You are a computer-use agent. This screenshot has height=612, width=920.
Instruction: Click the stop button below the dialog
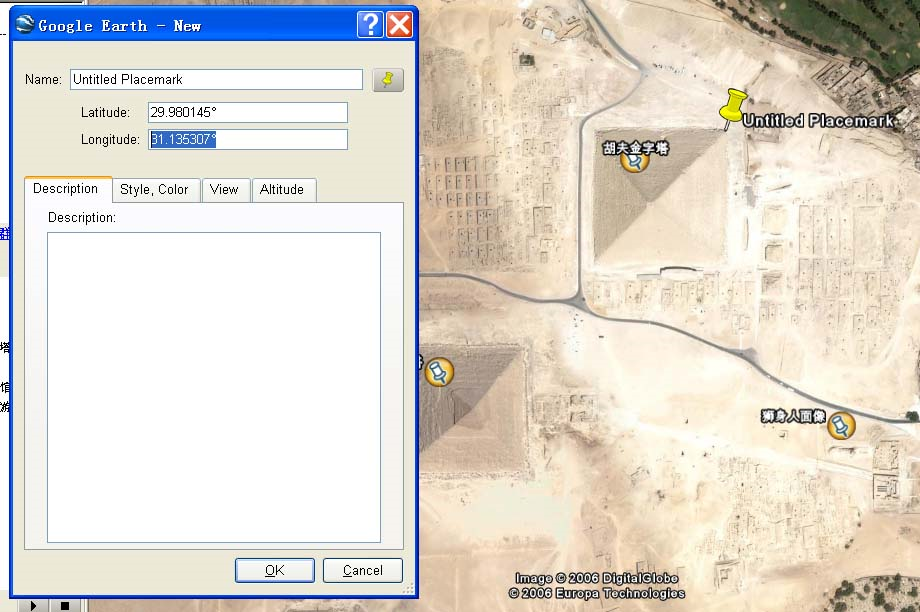point(65,606)
